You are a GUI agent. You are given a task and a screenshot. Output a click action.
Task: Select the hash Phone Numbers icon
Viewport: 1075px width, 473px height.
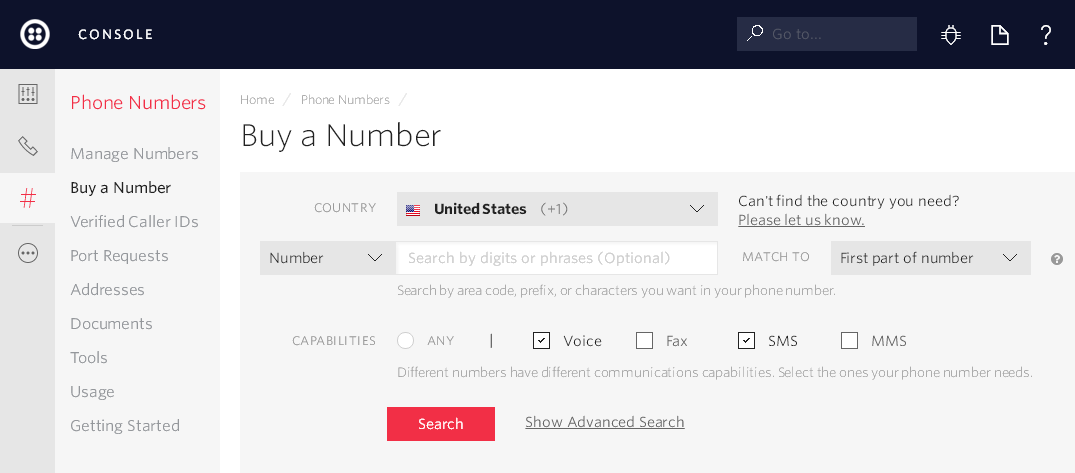point(28,198)
